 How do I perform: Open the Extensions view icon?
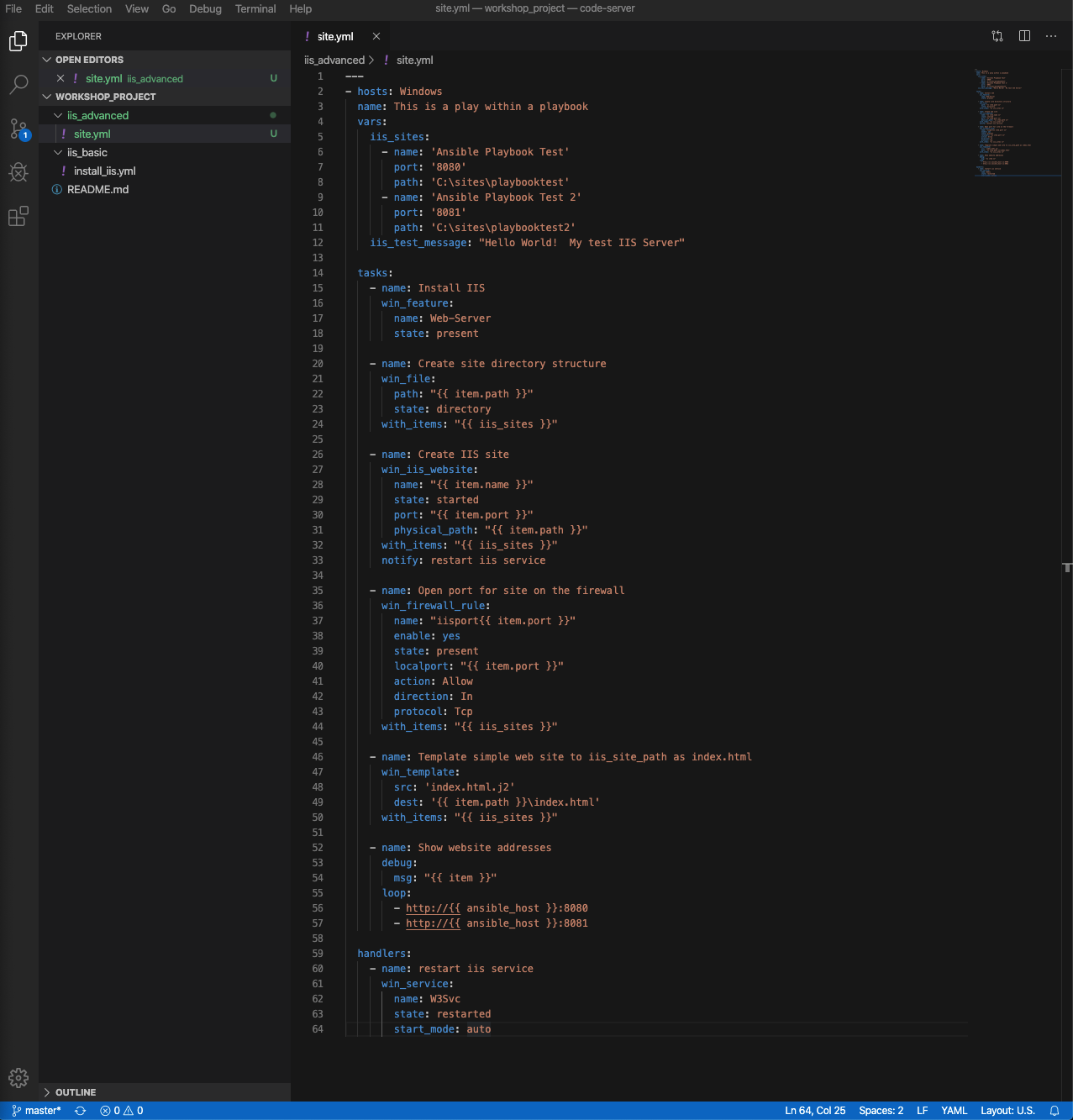(x=18, y=216)
